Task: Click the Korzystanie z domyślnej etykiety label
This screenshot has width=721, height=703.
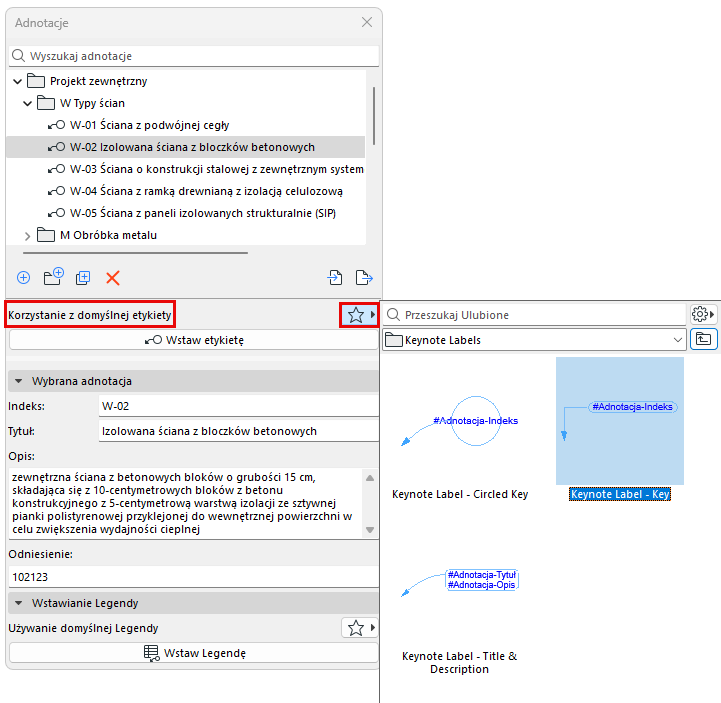Action: point(90,315)
